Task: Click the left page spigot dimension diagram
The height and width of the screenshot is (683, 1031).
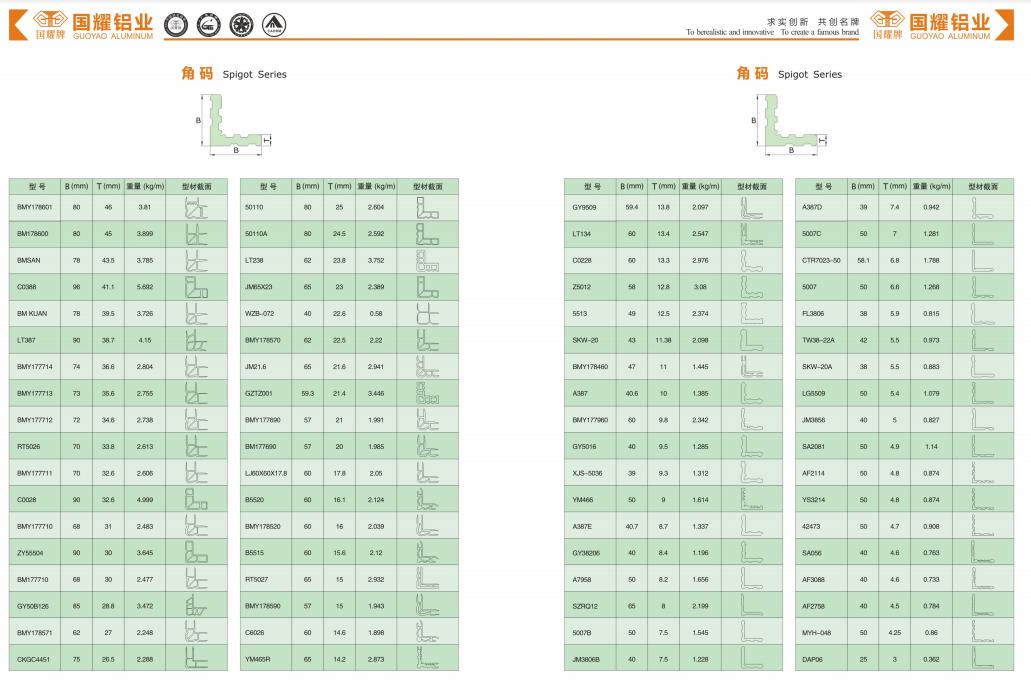Action: tap(233, 124)
